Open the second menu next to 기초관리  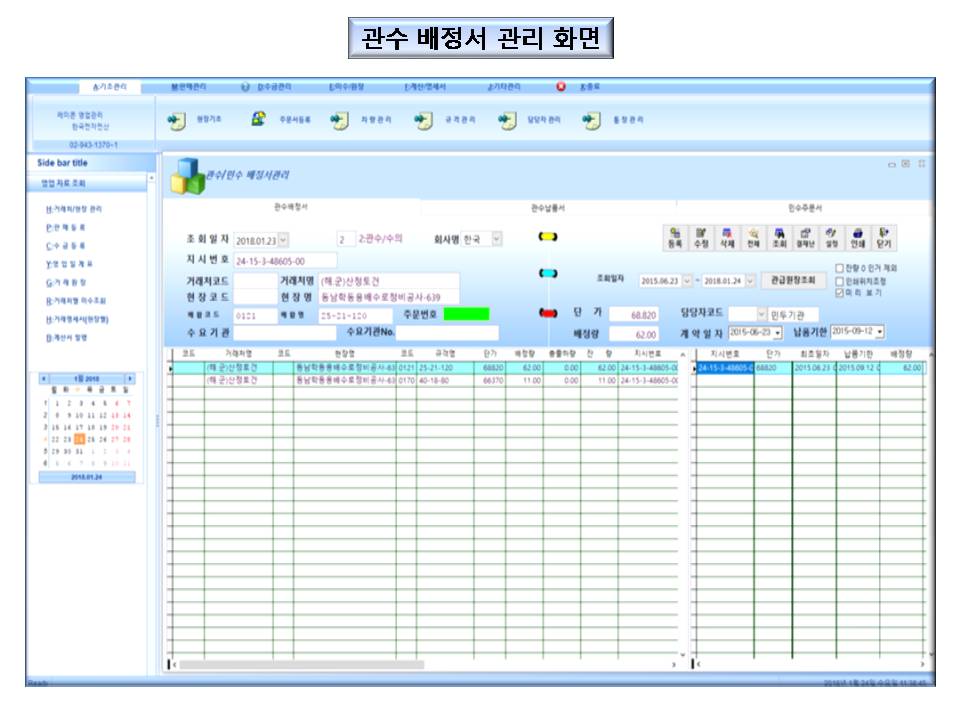click(189, 87)
